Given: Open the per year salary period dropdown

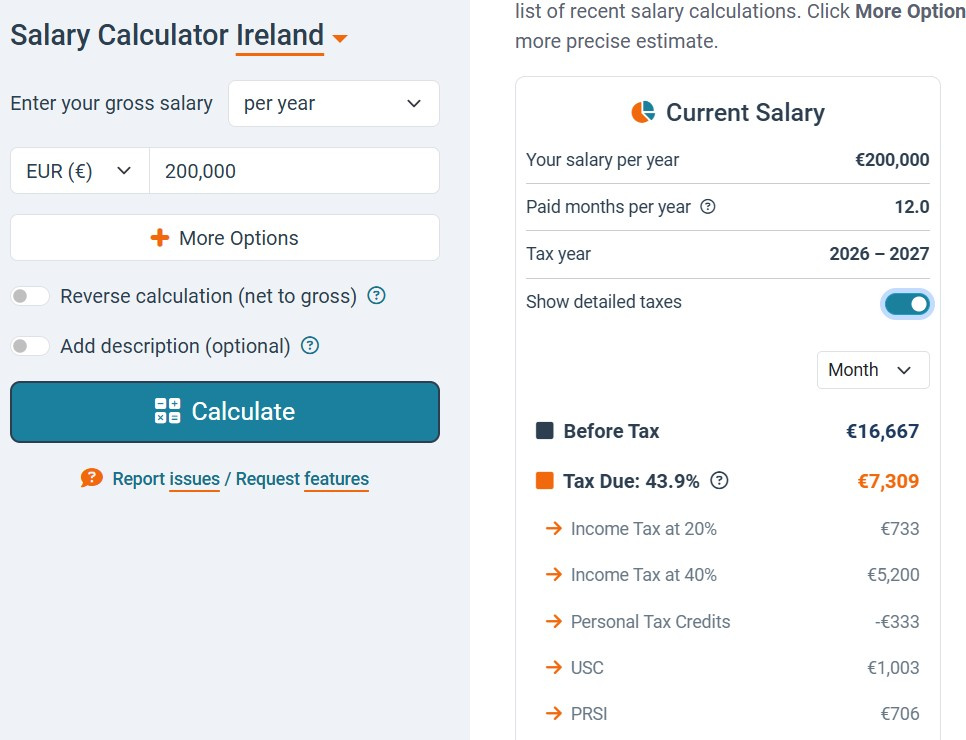Looking at the screenshot, I should click(x=333, y=104).
